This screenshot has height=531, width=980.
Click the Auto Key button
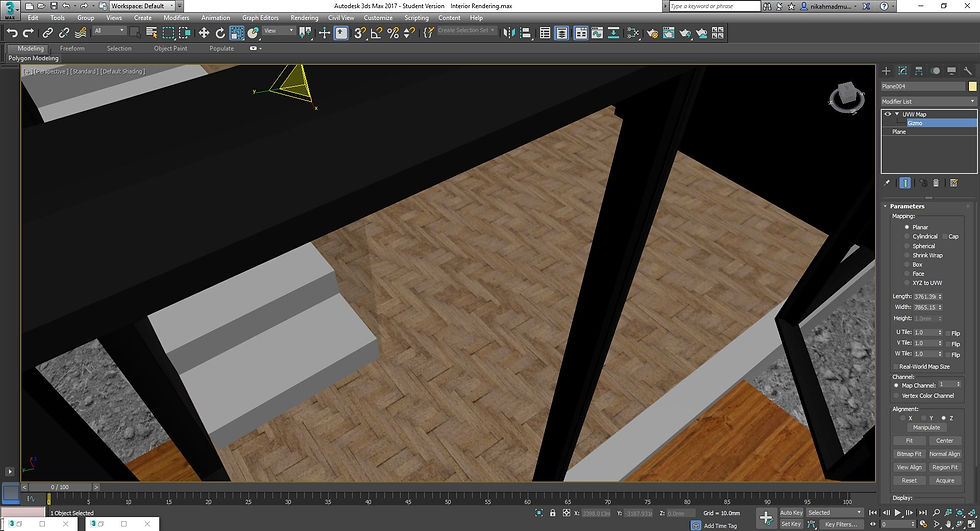coord(791,513)
